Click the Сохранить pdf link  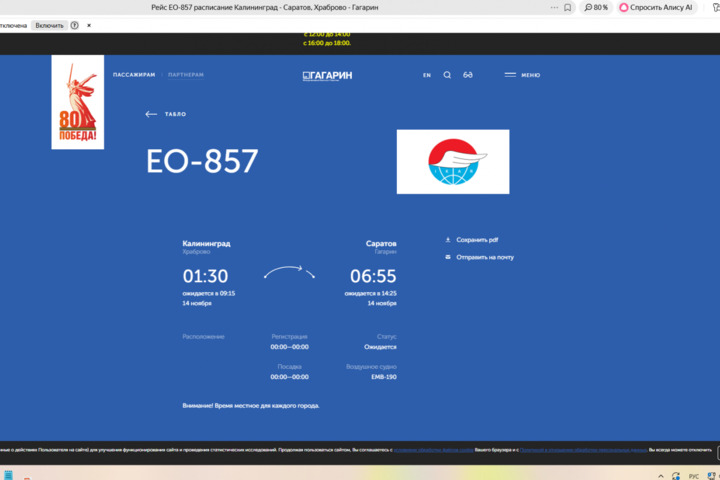point(477,240)
